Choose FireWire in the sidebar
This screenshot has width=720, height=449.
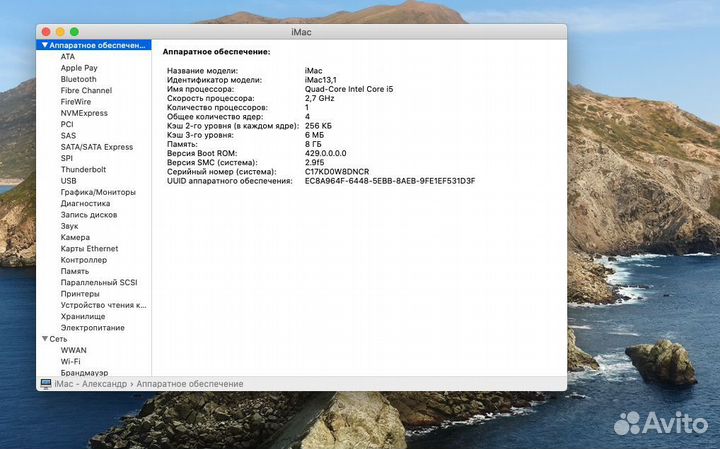[x=76, y=101]
